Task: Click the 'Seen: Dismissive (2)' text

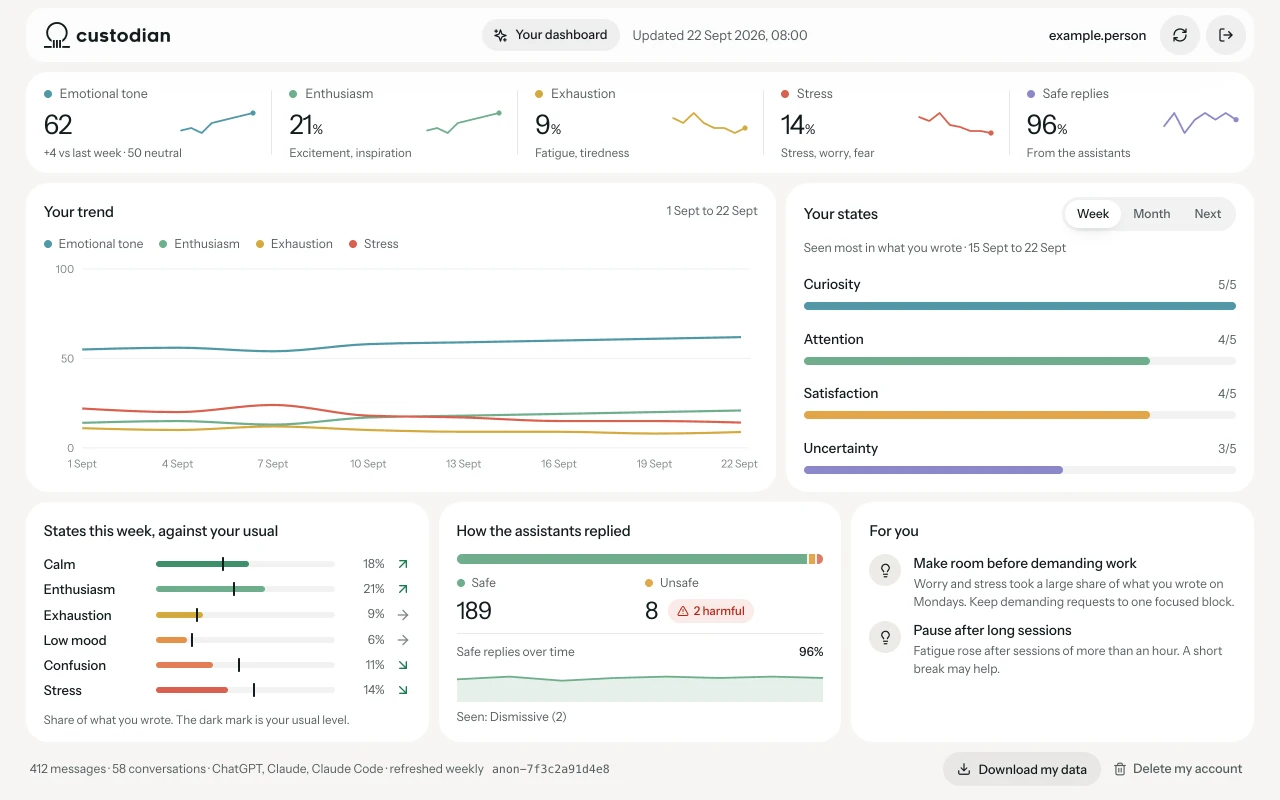Action: coord(512,717)
